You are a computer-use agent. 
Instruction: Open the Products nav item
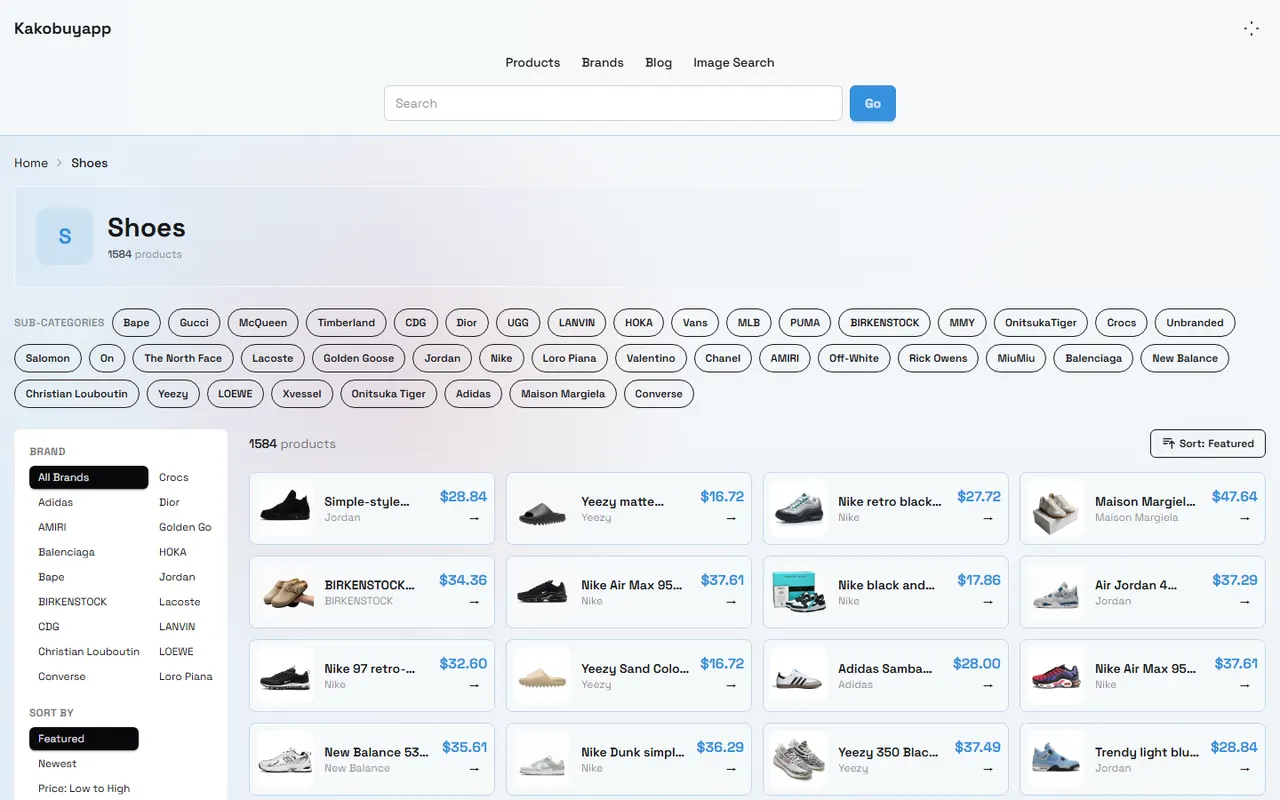(533, 62)
